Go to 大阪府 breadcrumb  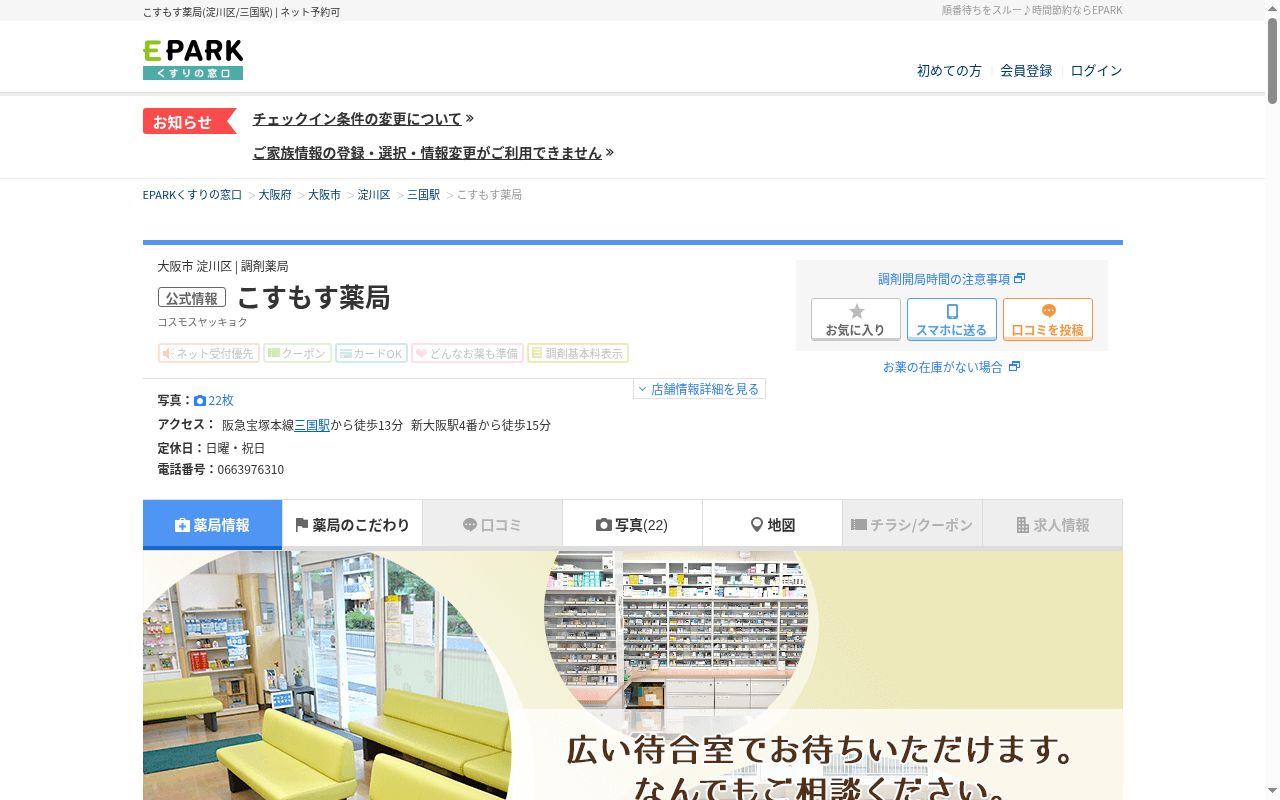(275, 195)
